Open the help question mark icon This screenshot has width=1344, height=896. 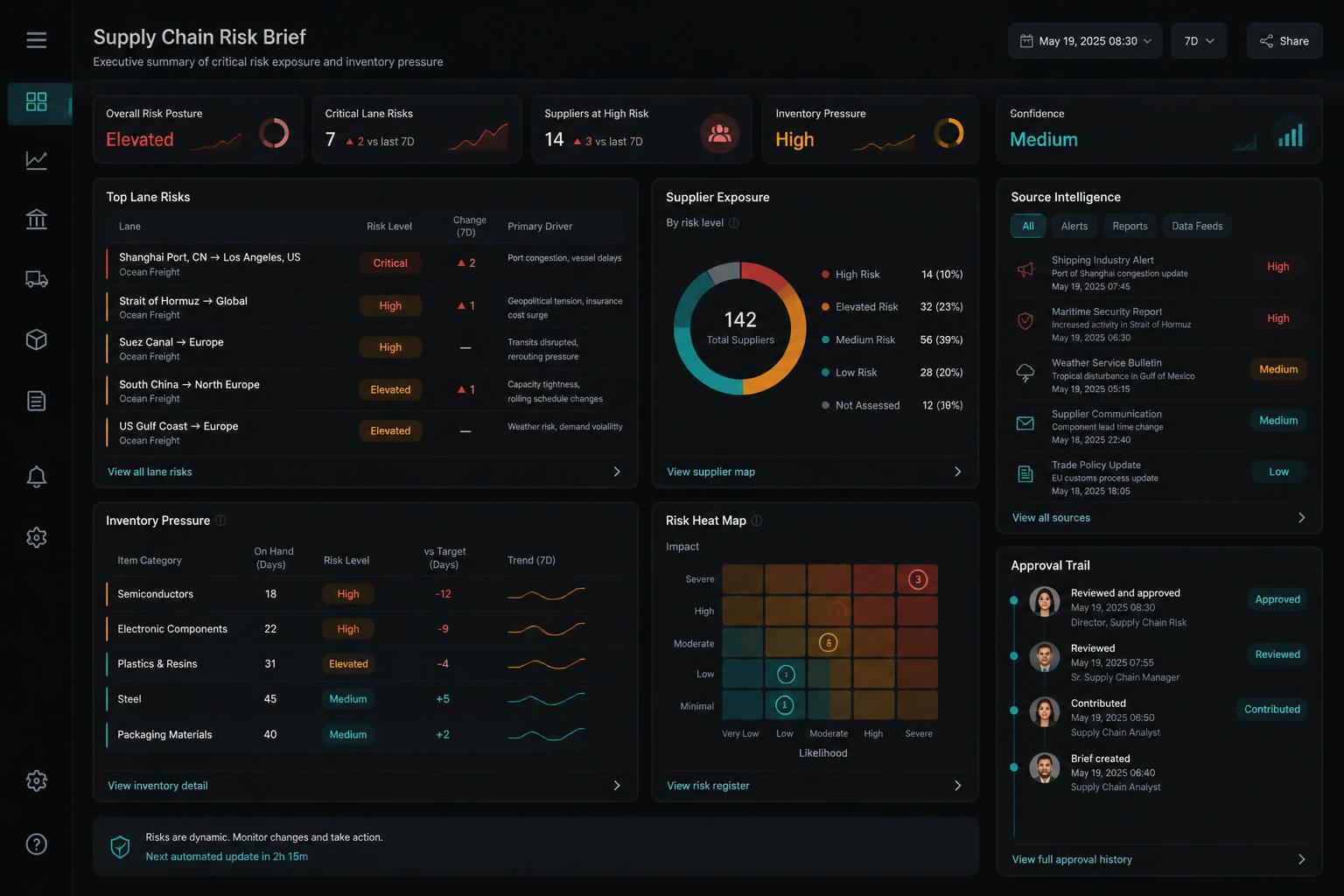36,844
